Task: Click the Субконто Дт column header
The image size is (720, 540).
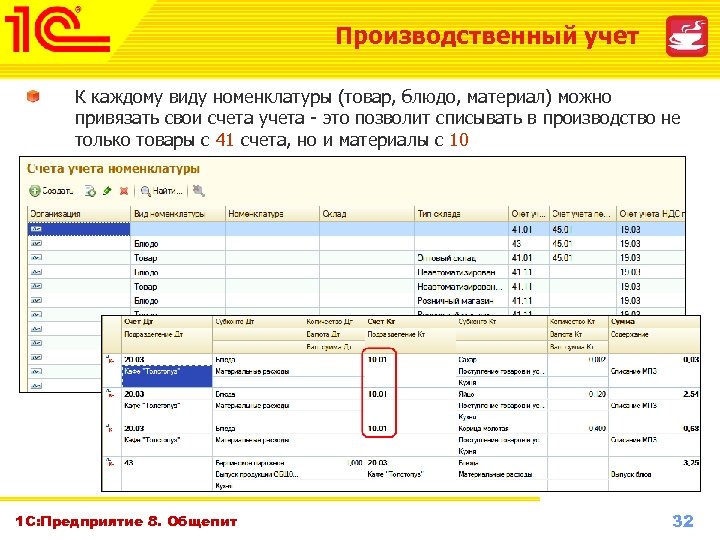Action: (235, 322)
